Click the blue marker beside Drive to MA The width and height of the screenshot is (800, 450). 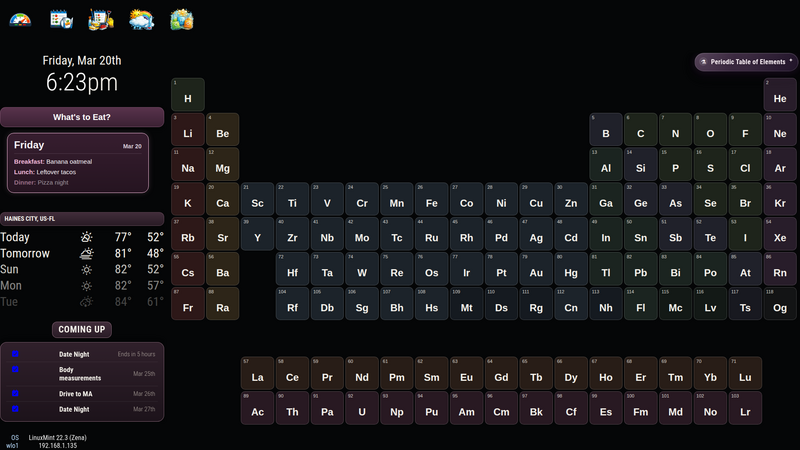click(x=15, y=393)
